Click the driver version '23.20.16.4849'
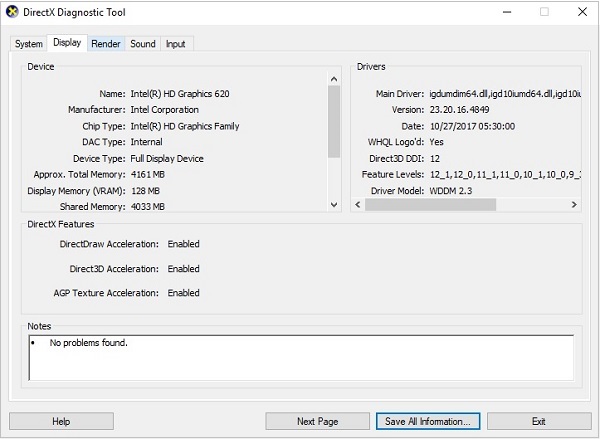Viewport: 600px width, 439px height. tap(459, 110)
